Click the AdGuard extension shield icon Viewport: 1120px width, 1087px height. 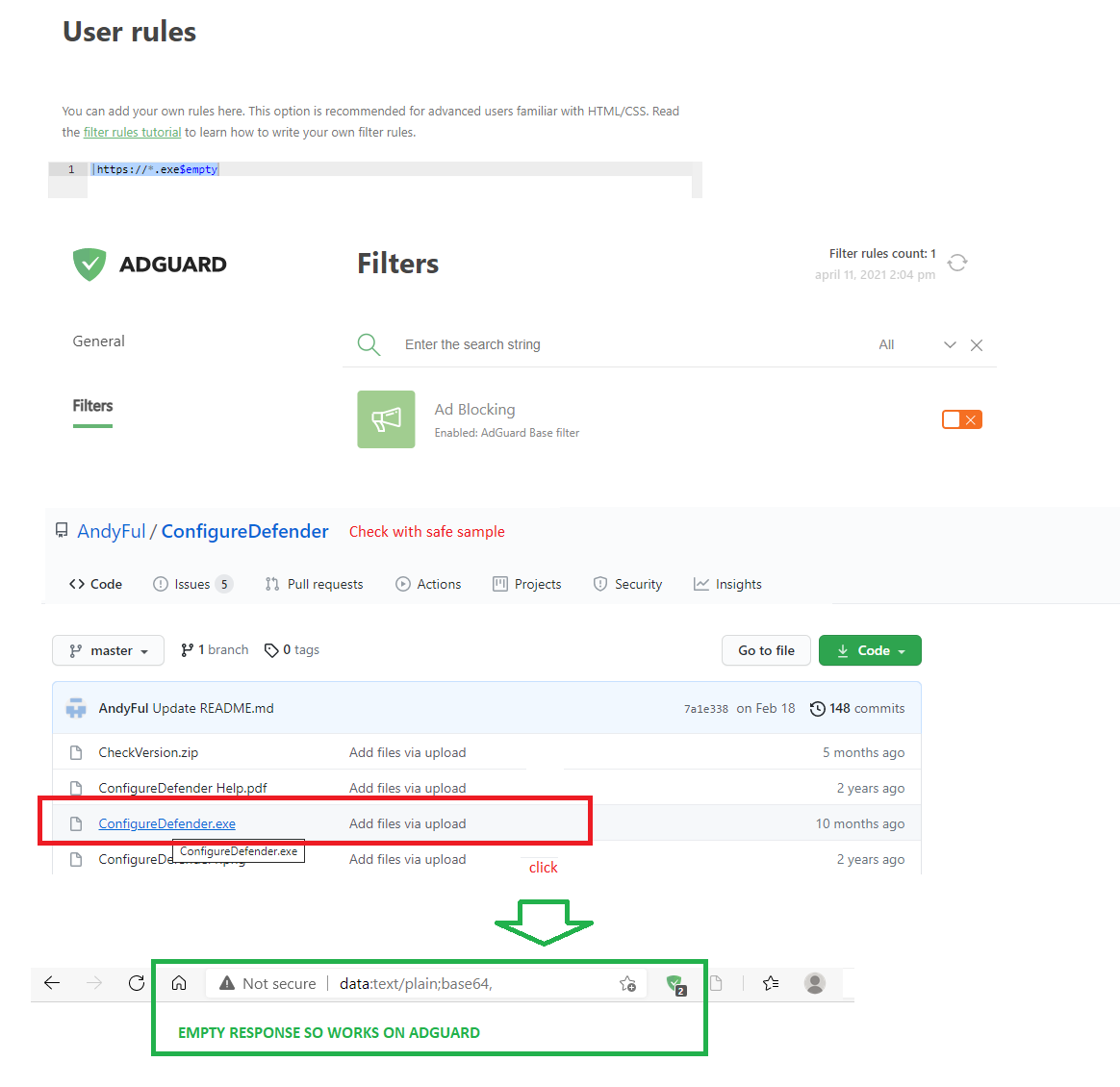[675, 984]
